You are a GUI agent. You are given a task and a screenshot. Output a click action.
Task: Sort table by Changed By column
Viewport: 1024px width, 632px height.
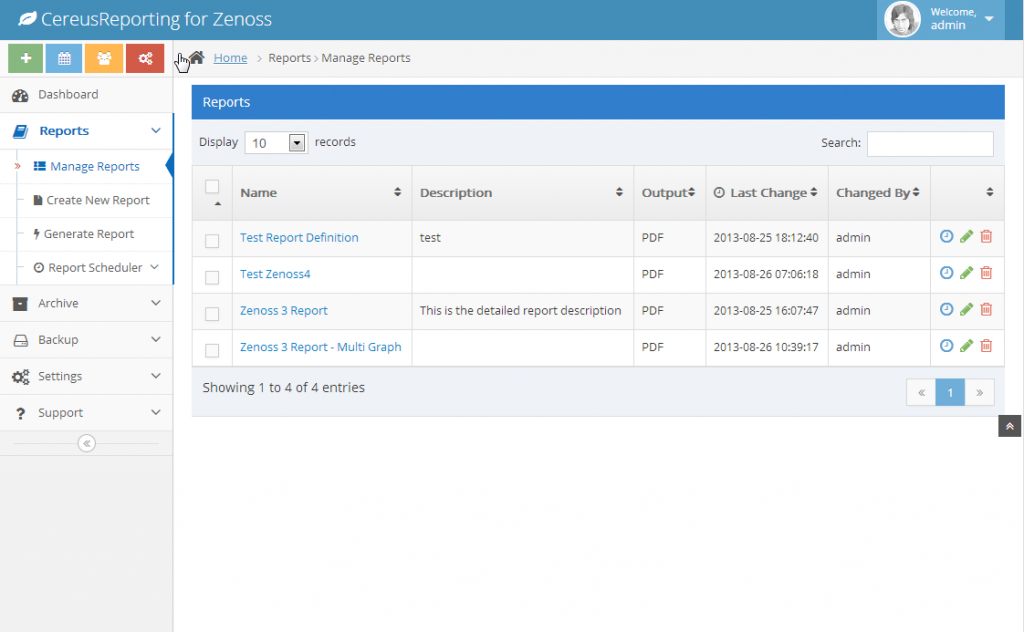(879, 193)
